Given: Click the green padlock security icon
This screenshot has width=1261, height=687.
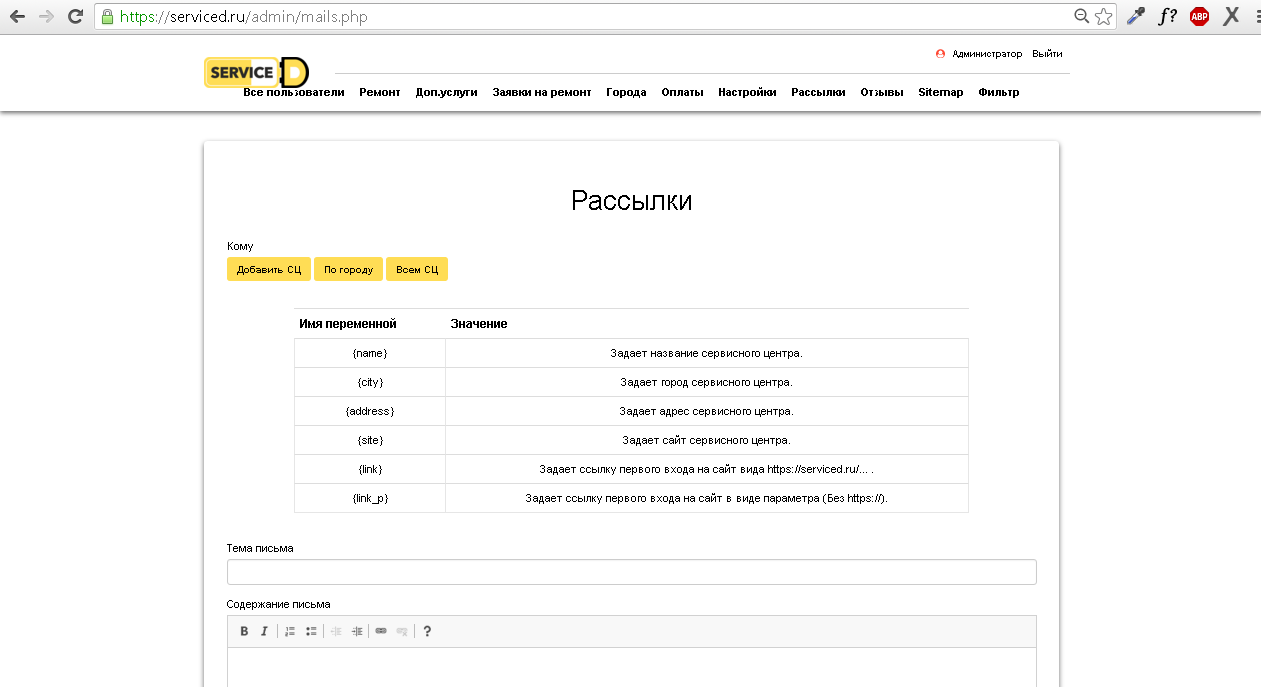Looking at the screenshot, I should [108, 16].
